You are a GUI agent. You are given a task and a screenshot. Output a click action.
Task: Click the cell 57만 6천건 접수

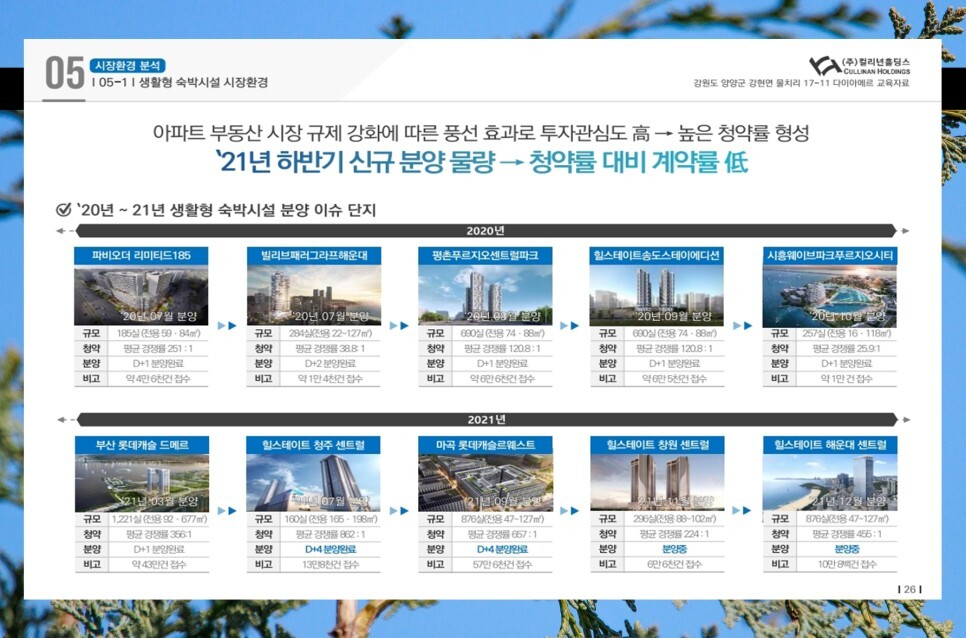coord(502,565)
